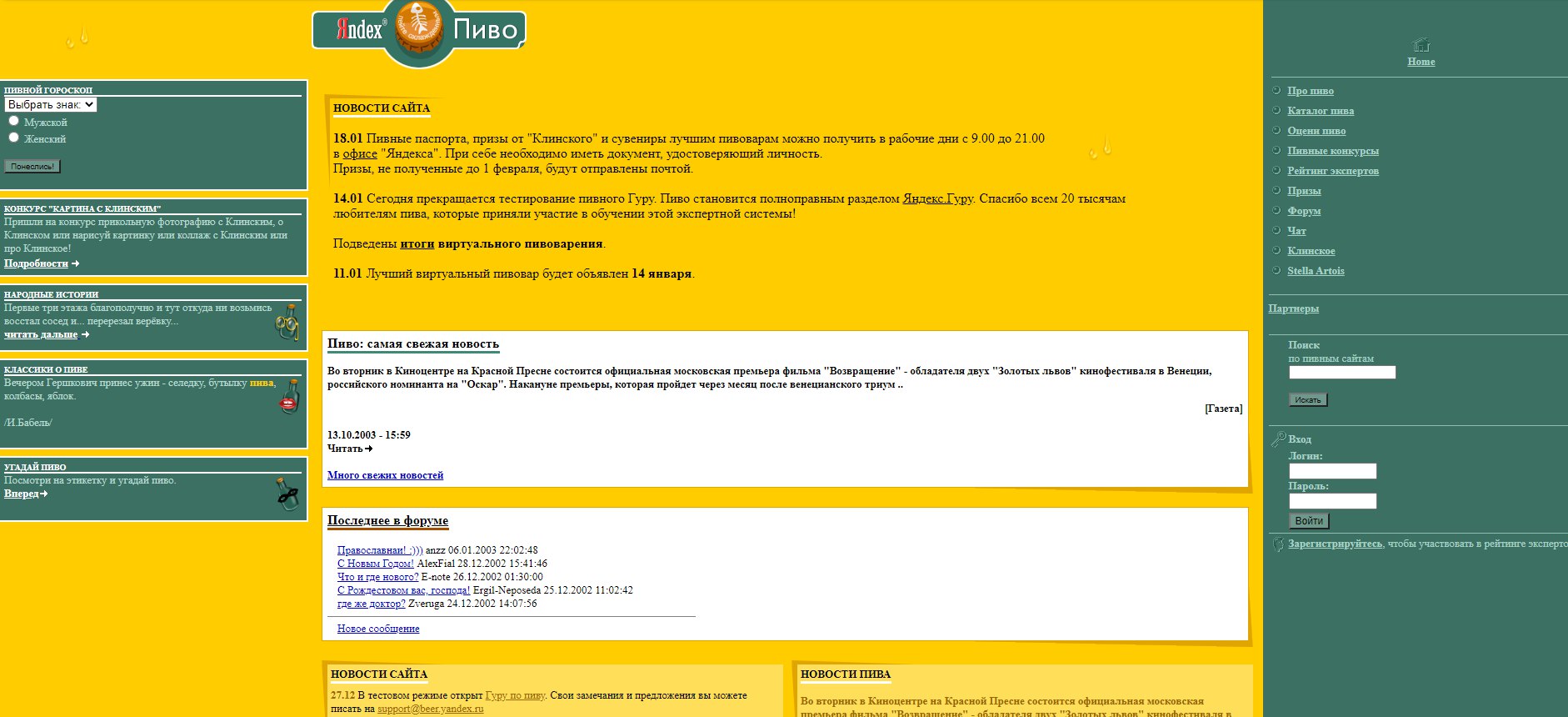Viewport: 1568px width, 717px height.
Task: Open forum thread Что и где нового?
Action: (x=378, y=577)
